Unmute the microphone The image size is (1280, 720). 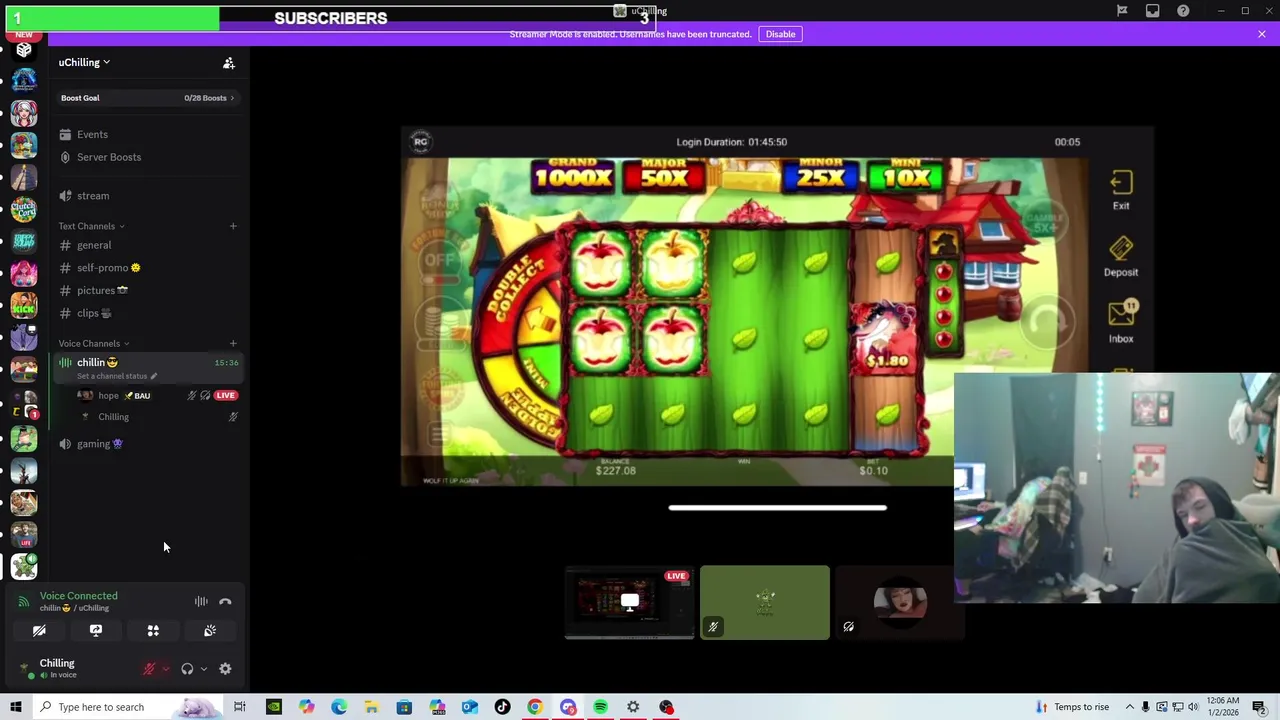(149, 669)
